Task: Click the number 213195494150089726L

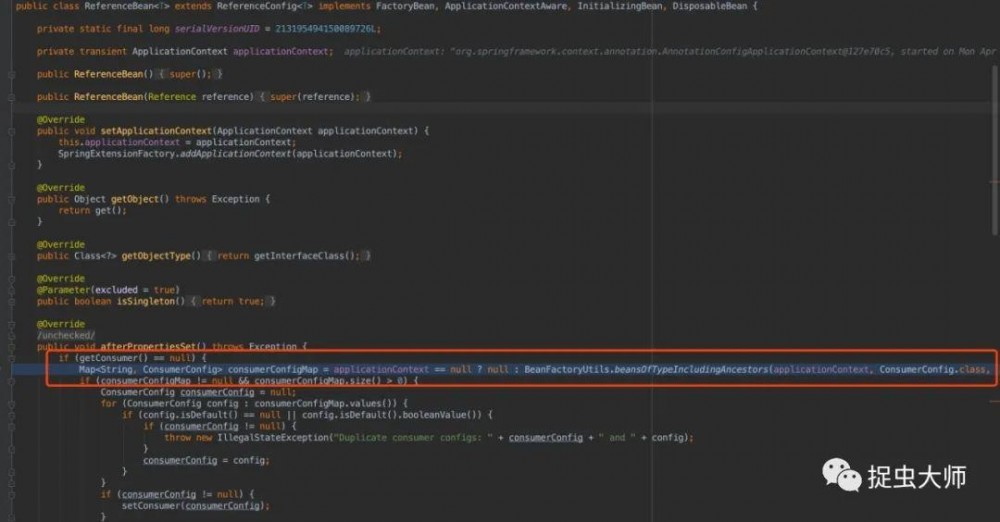Action: [x=328, y=29]
